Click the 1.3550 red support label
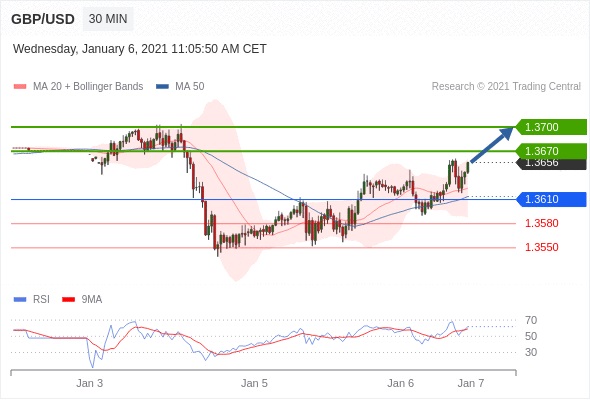This screenshot has height=400, width=590. (x=541, y=248)
